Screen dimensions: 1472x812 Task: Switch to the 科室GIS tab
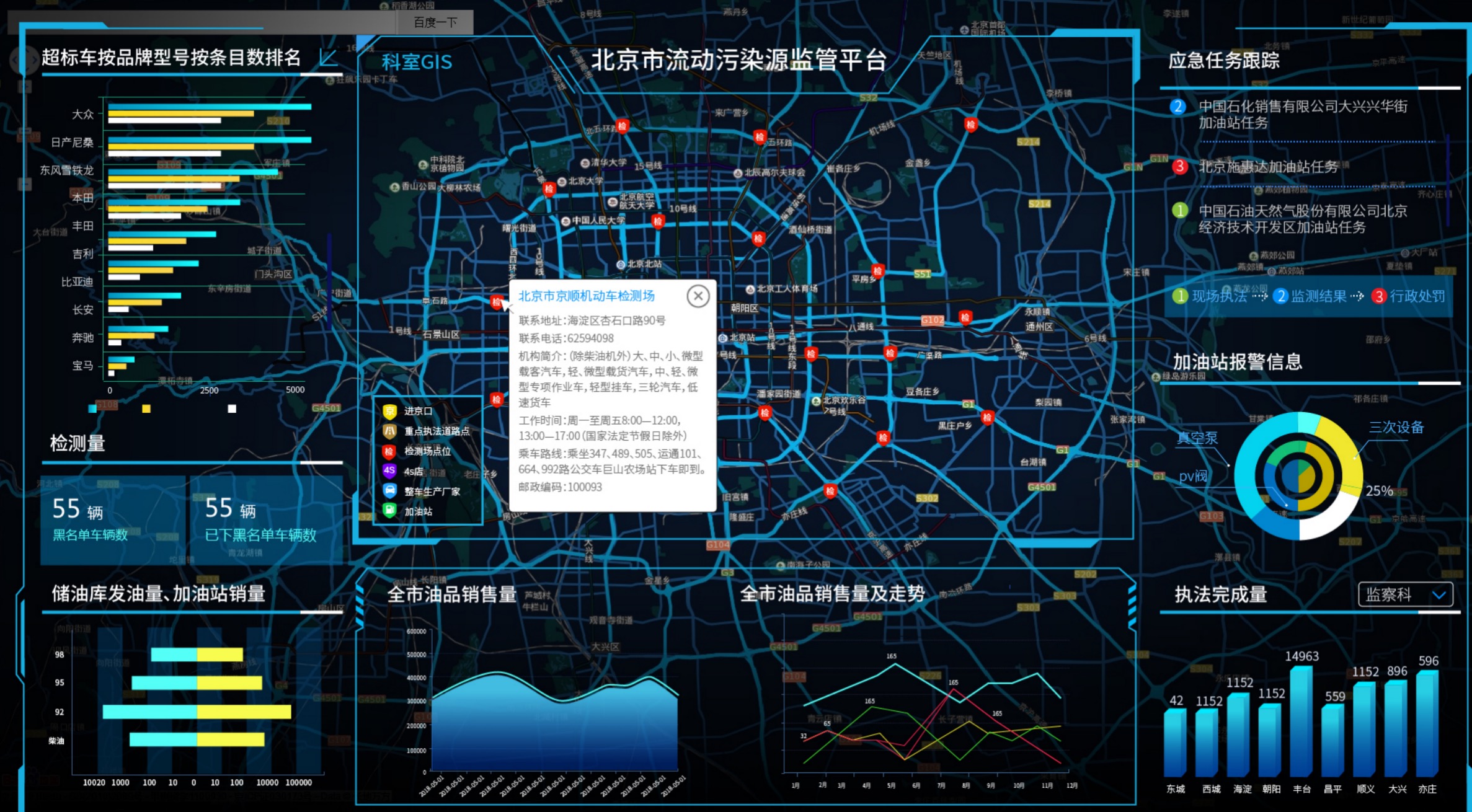pyautogui.click(x=417, y=62)
